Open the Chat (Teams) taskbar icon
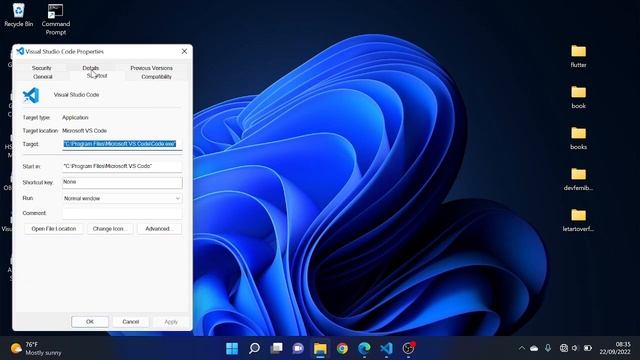 (298, 348)
